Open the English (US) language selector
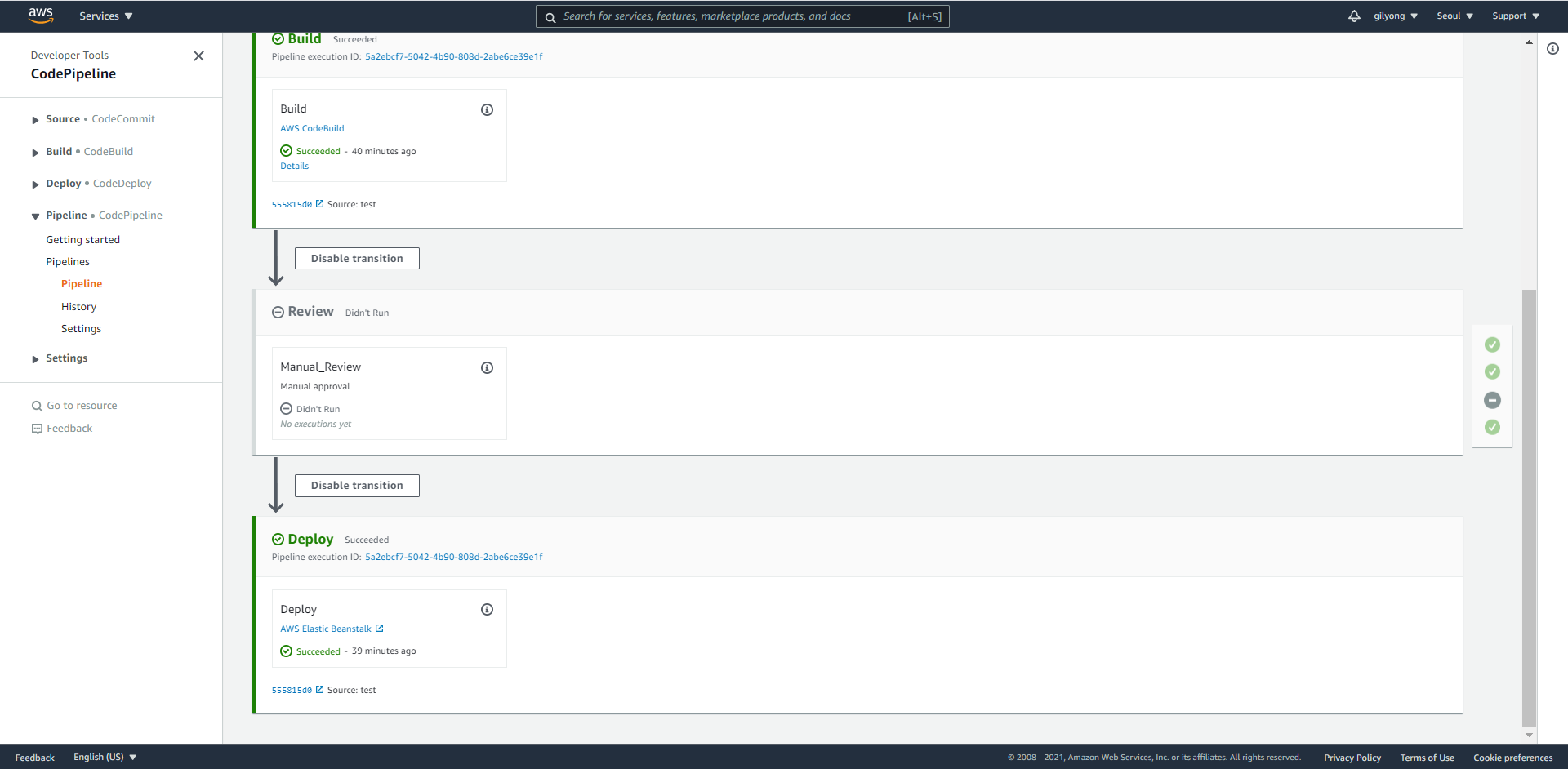The height and width of the screenshot is (769, 1568). pos(105,757)
